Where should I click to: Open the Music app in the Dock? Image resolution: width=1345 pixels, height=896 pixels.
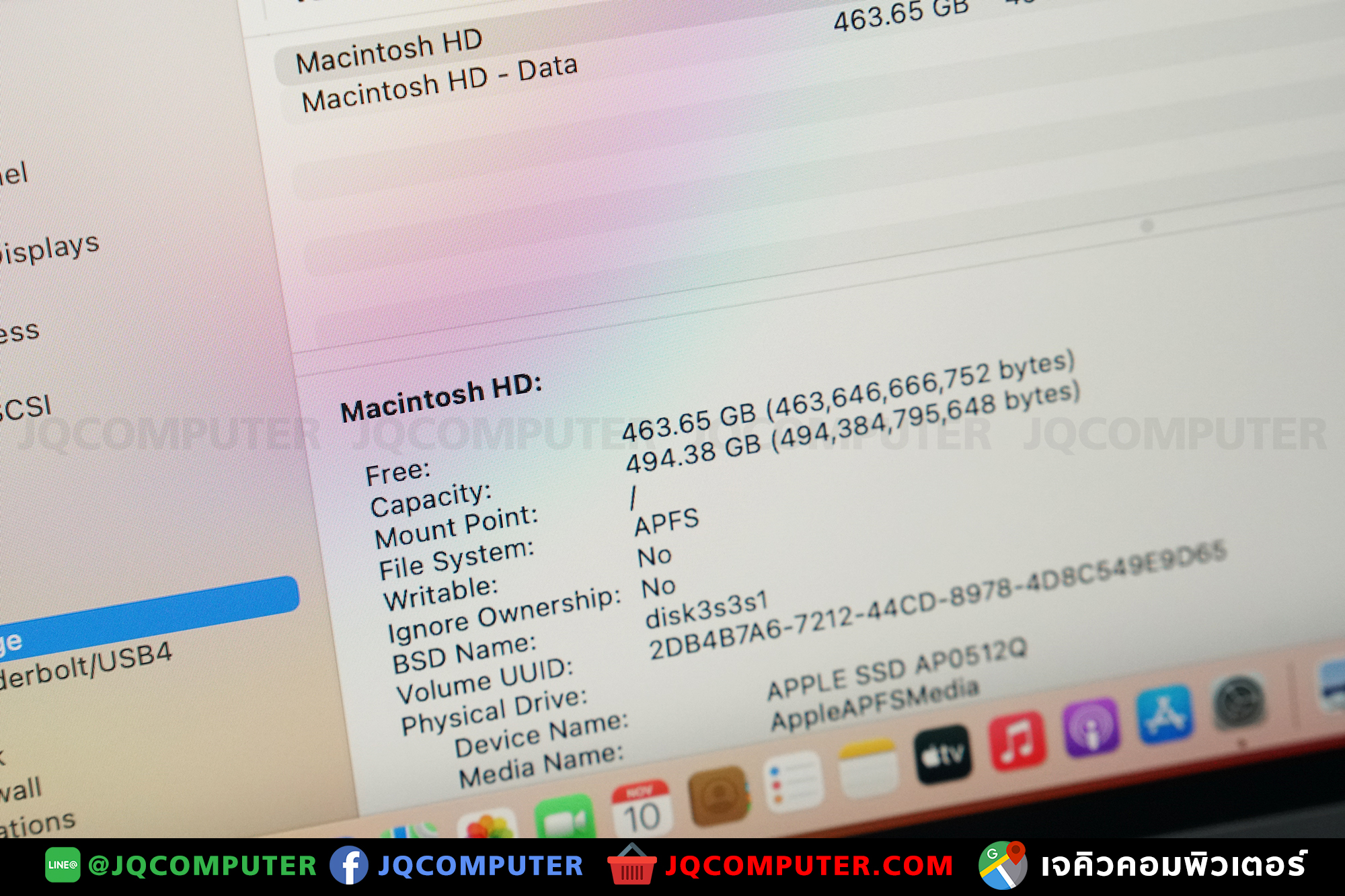tap(1017, 741)
